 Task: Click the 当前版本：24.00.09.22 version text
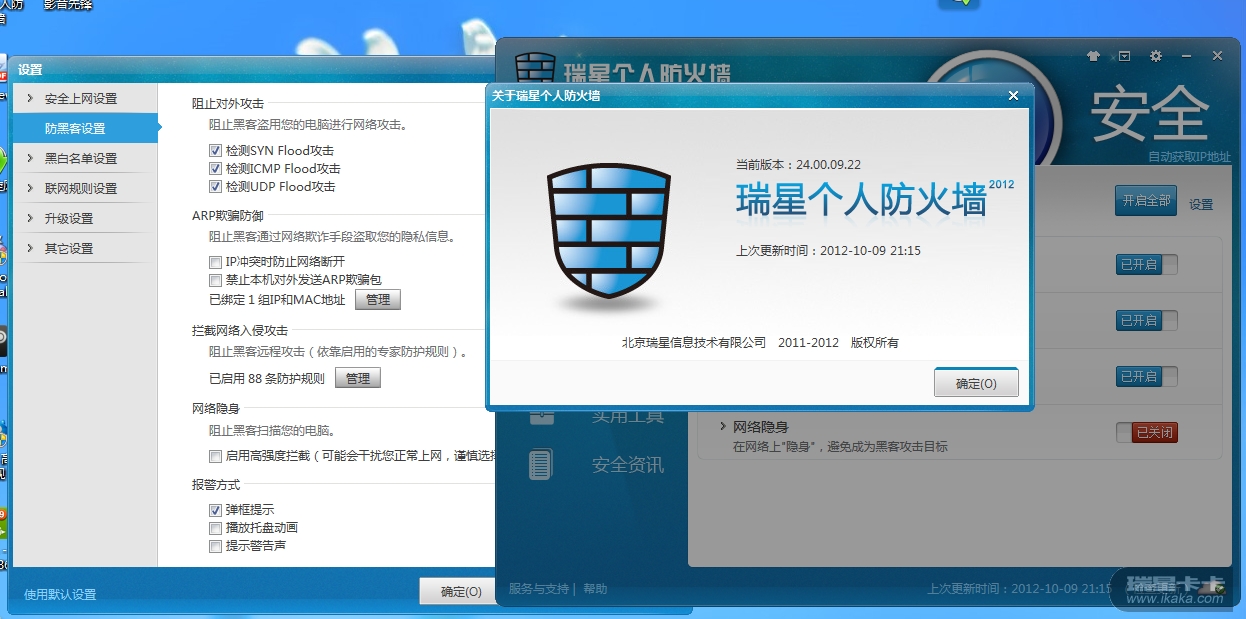click(x=798, y=164)
